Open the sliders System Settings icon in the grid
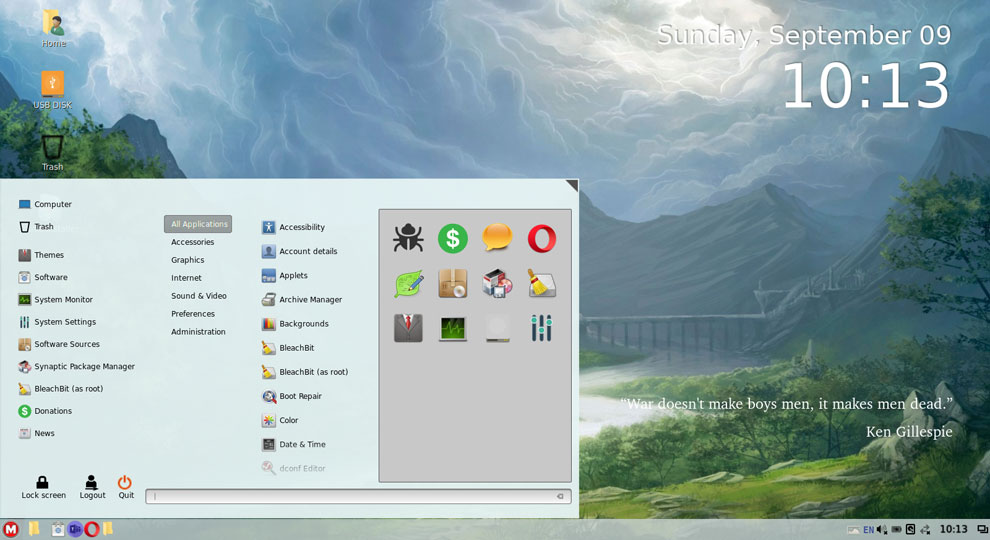Viewport: 990px width, 540px height. click(x=542, y=328)
